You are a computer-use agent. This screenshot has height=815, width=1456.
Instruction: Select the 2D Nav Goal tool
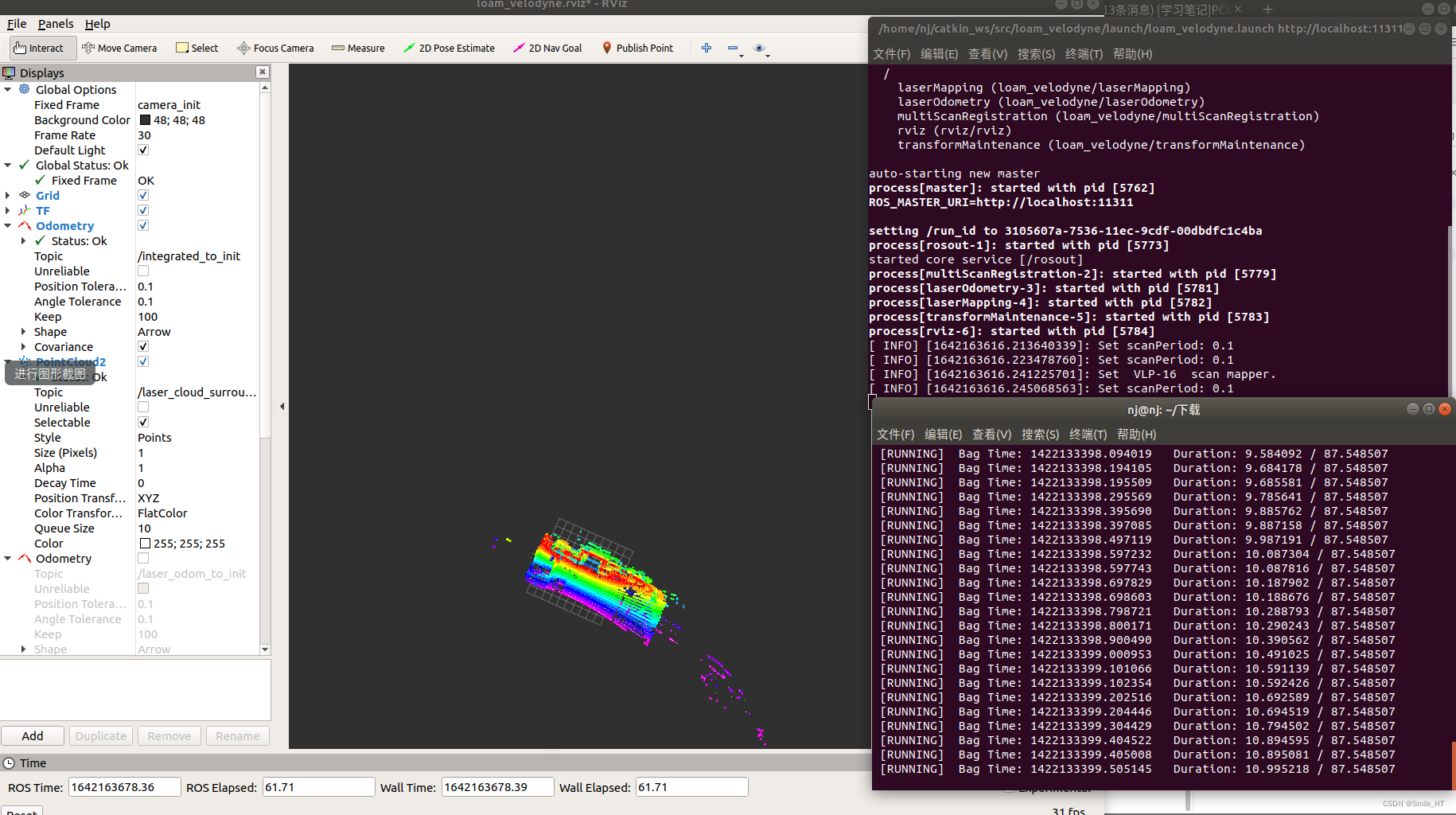click(547, 48)
